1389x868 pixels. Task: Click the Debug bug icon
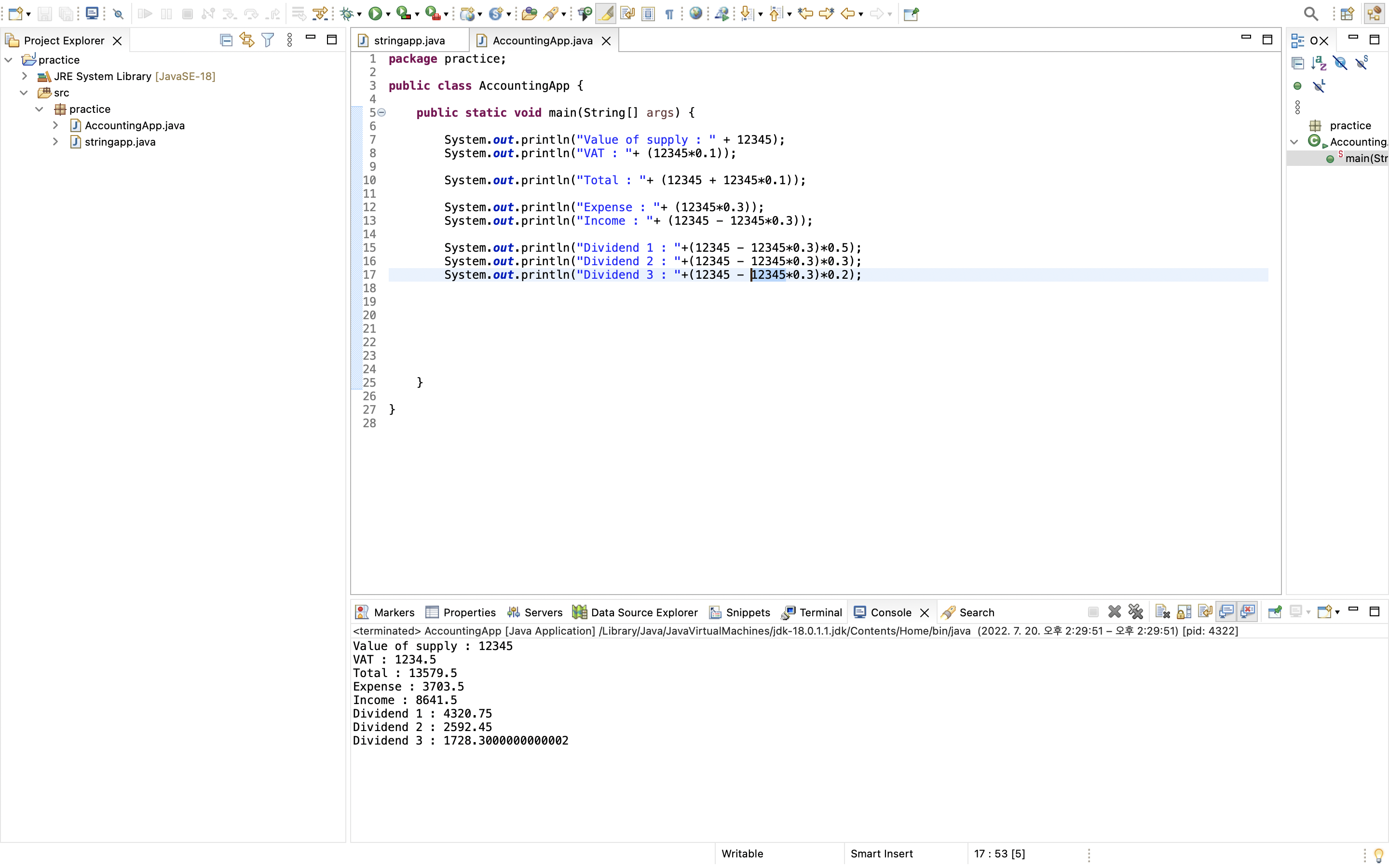(x=346, y=14)
